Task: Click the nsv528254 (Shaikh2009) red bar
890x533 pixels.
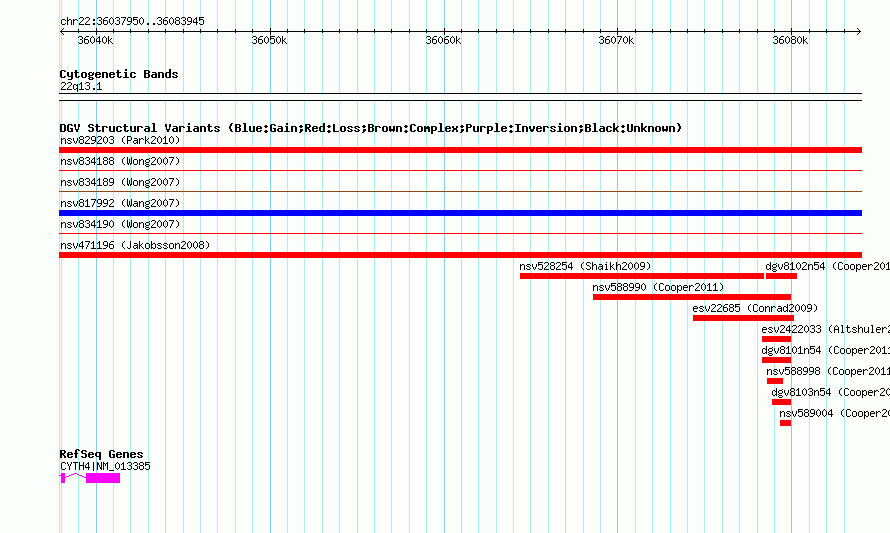Action: coord(642,276)
